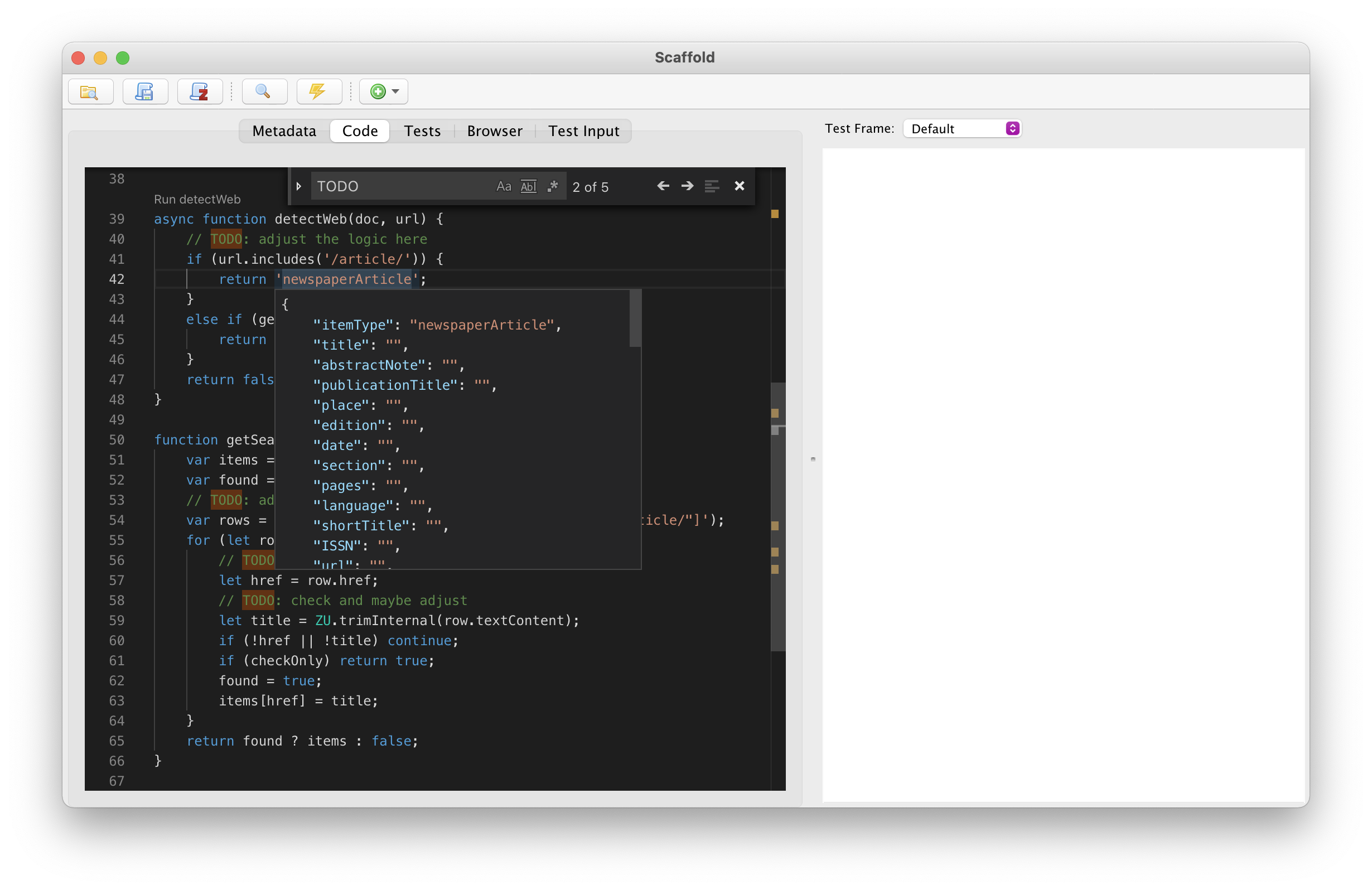The width and height of the screenshot is (1372, 890).
Task: Expand the find bar disclosure triangle
Action: coord(298,186)
